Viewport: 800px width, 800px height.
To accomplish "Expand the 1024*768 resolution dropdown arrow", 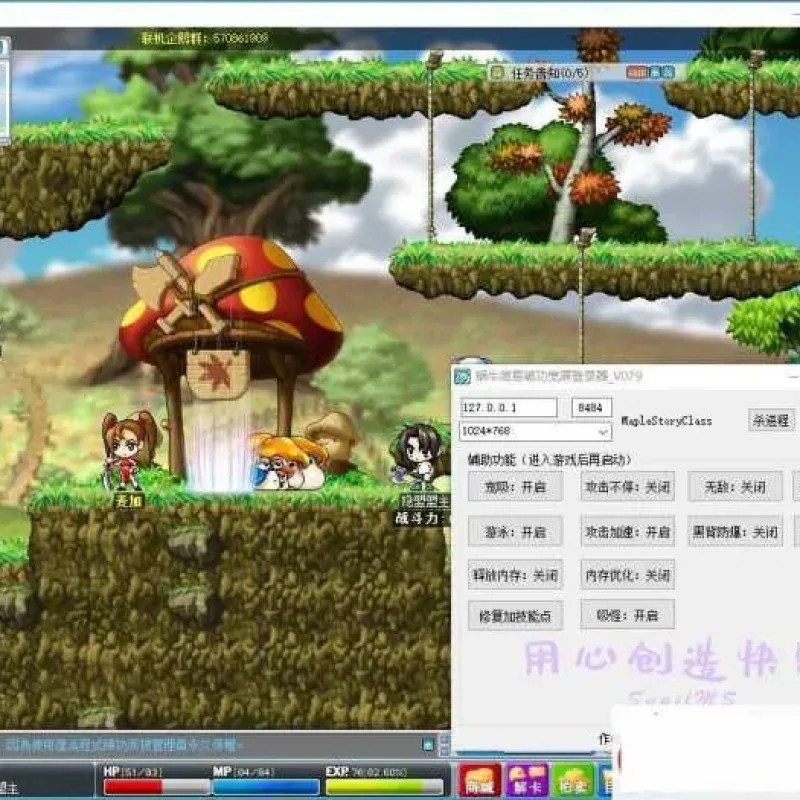I will pos(603,432).
